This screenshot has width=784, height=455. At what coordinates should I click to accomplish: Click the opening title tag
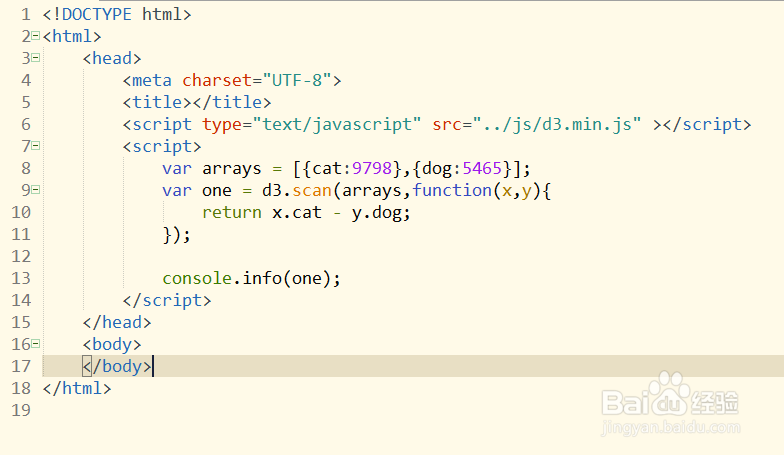(x=157, y=102)
